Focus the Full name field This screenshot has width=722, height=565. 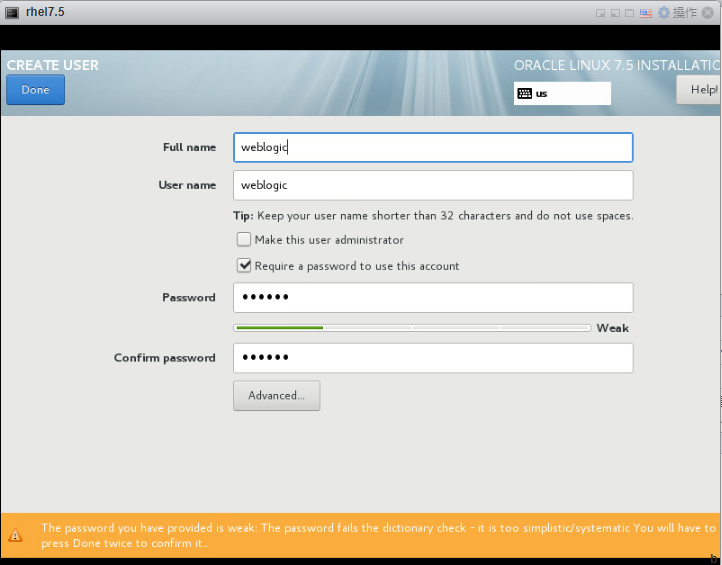coord(433,147)
